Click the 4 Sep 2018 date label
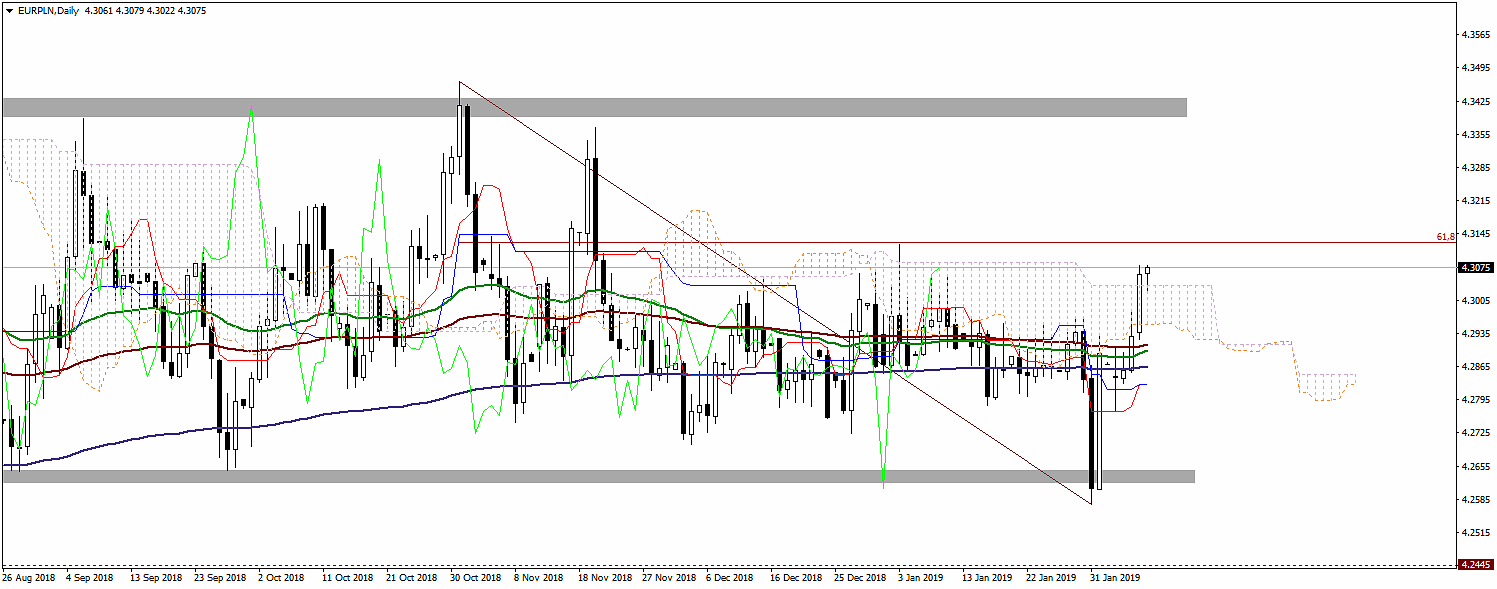Screen dimensions: 1497x589 [x=90, y=578]
